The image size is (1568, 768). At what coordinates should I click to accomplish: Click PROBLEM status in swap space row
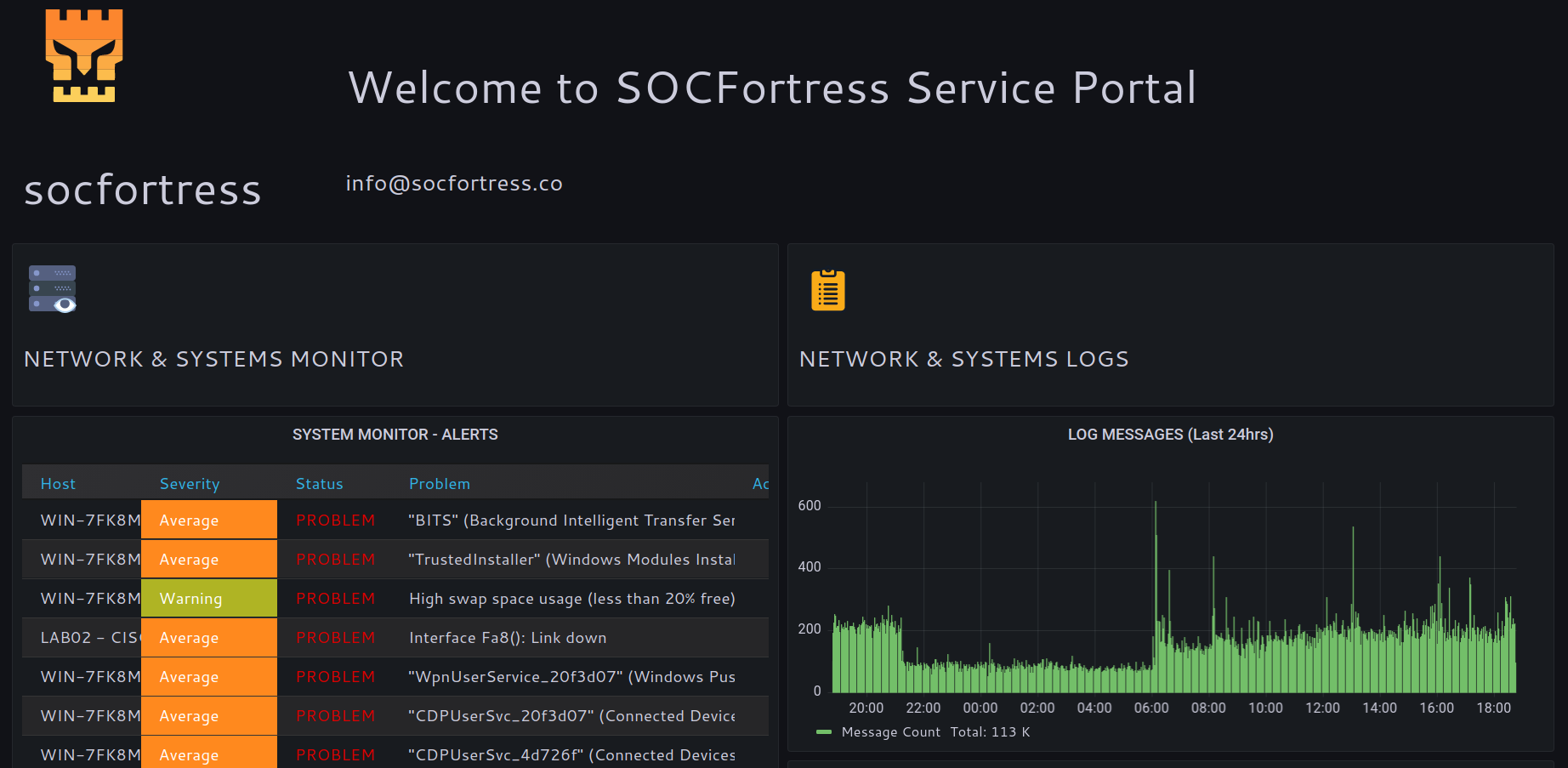335,599
